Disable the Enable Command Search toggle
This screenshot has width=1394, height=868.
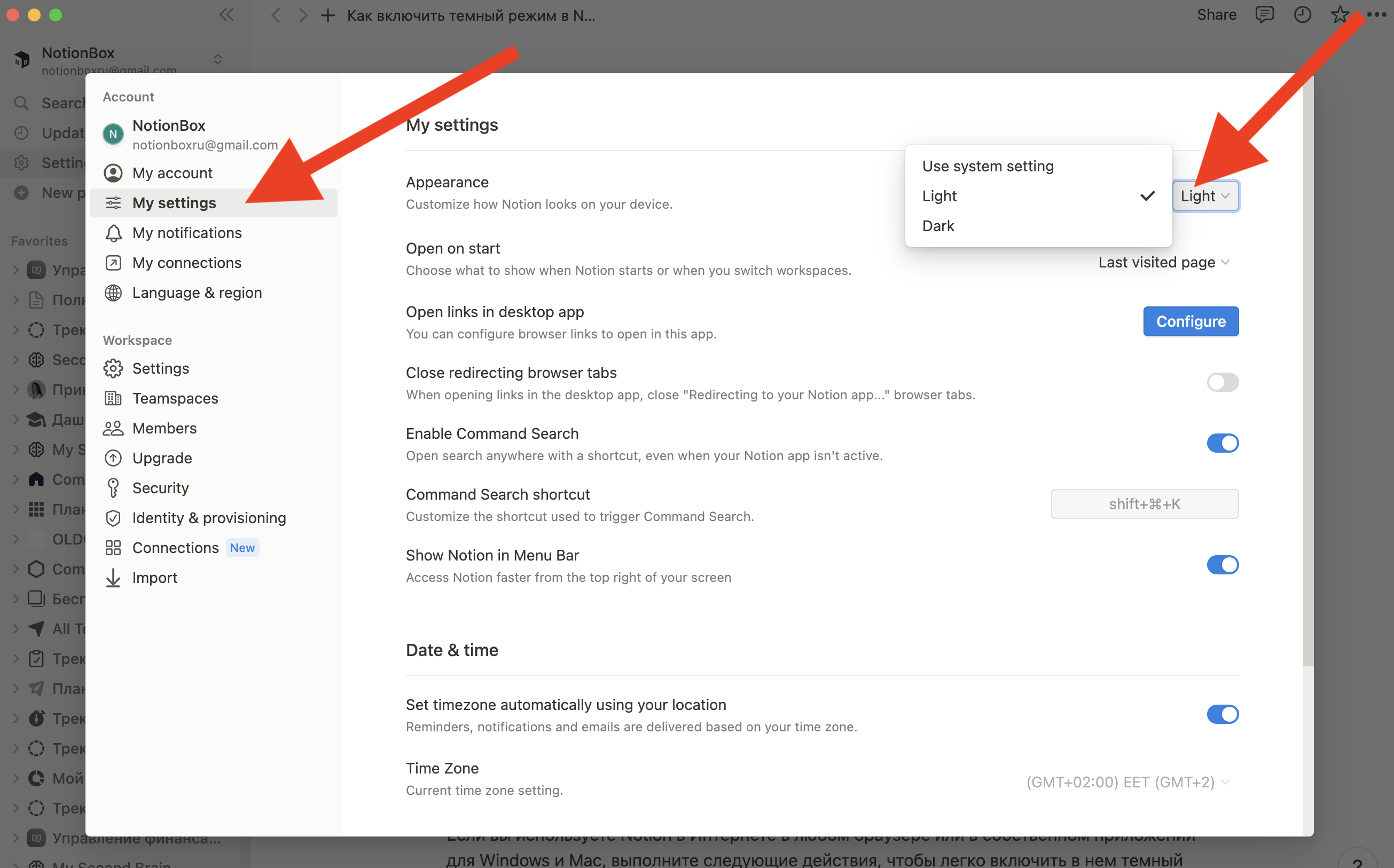point(1222,443)
